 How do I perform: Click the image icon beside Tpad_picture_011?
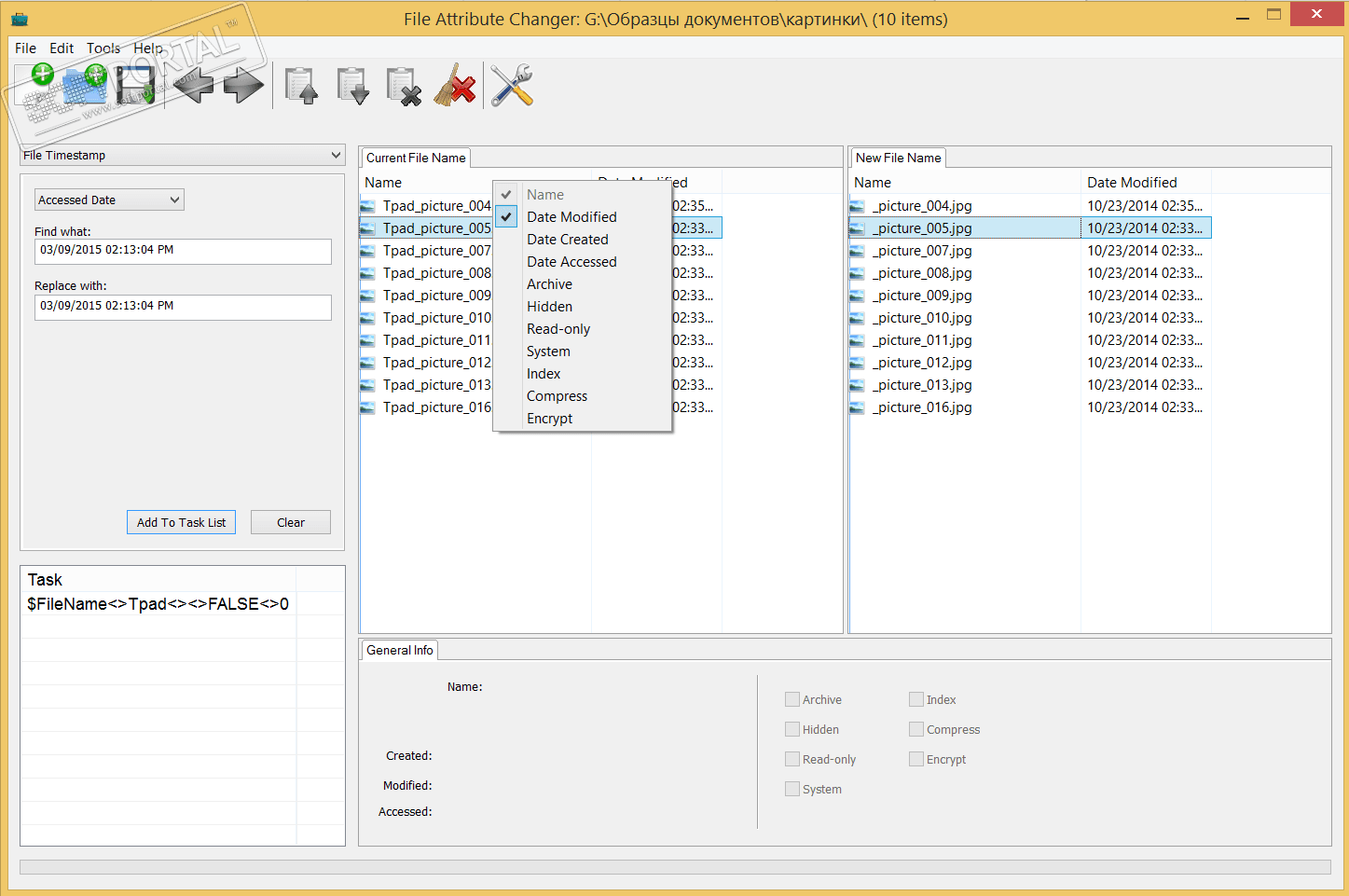click(x=368, y=340)
